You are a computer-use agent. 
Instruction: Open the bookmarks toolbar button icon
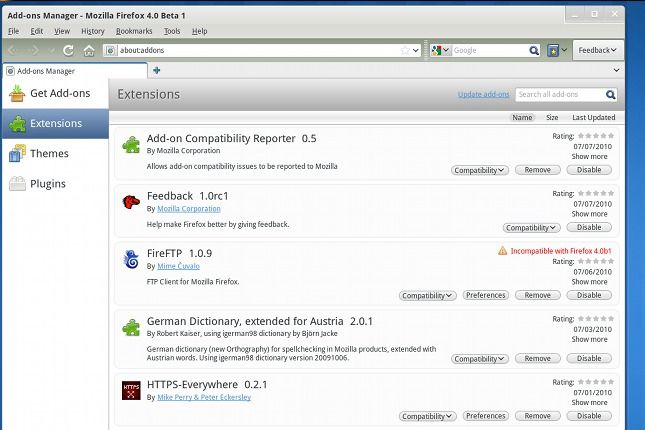[x=553, y=50]
